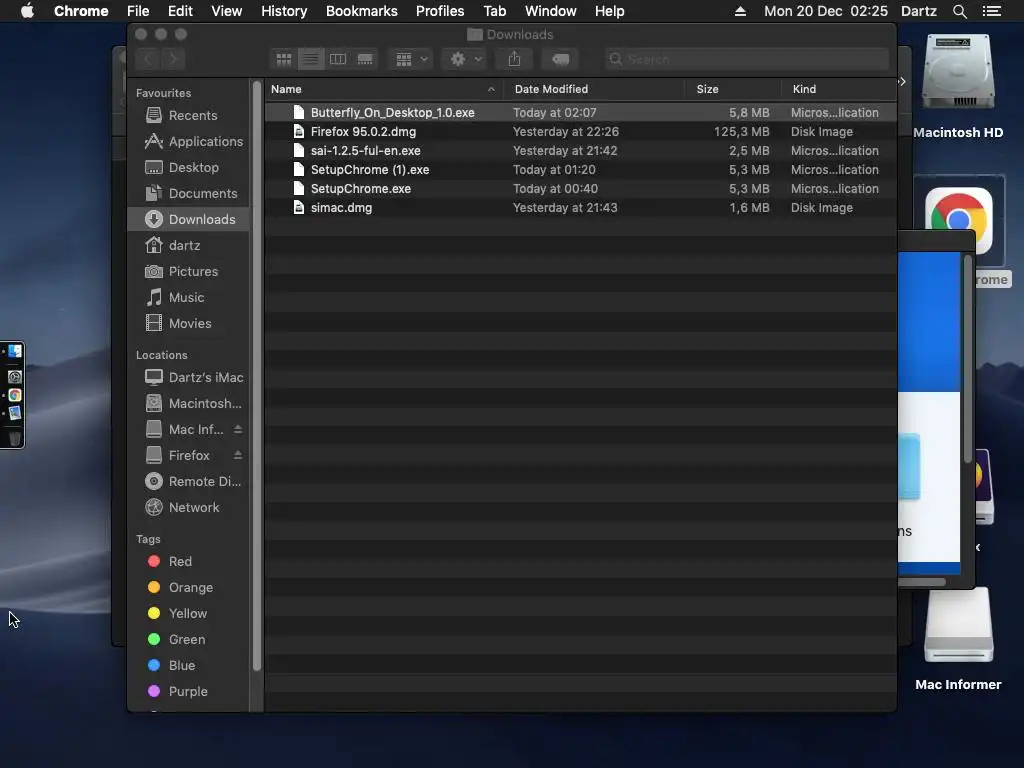This screenshot has width=1024, height=768.
Task: Open Network location
Action: pos(188,508)
